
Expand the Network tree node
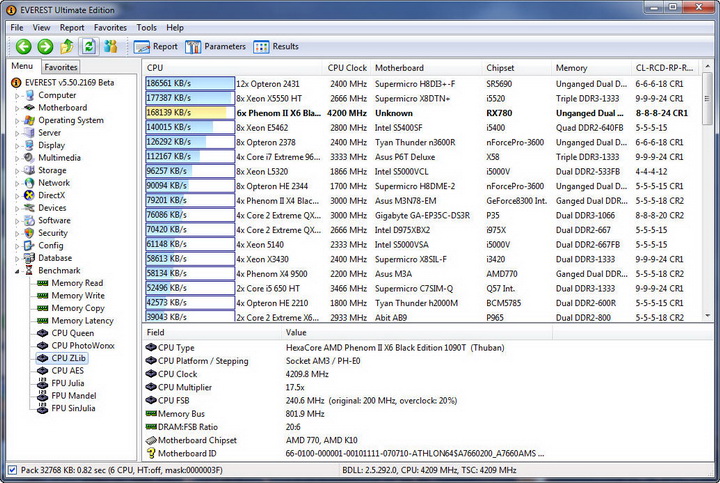point(17,184)
